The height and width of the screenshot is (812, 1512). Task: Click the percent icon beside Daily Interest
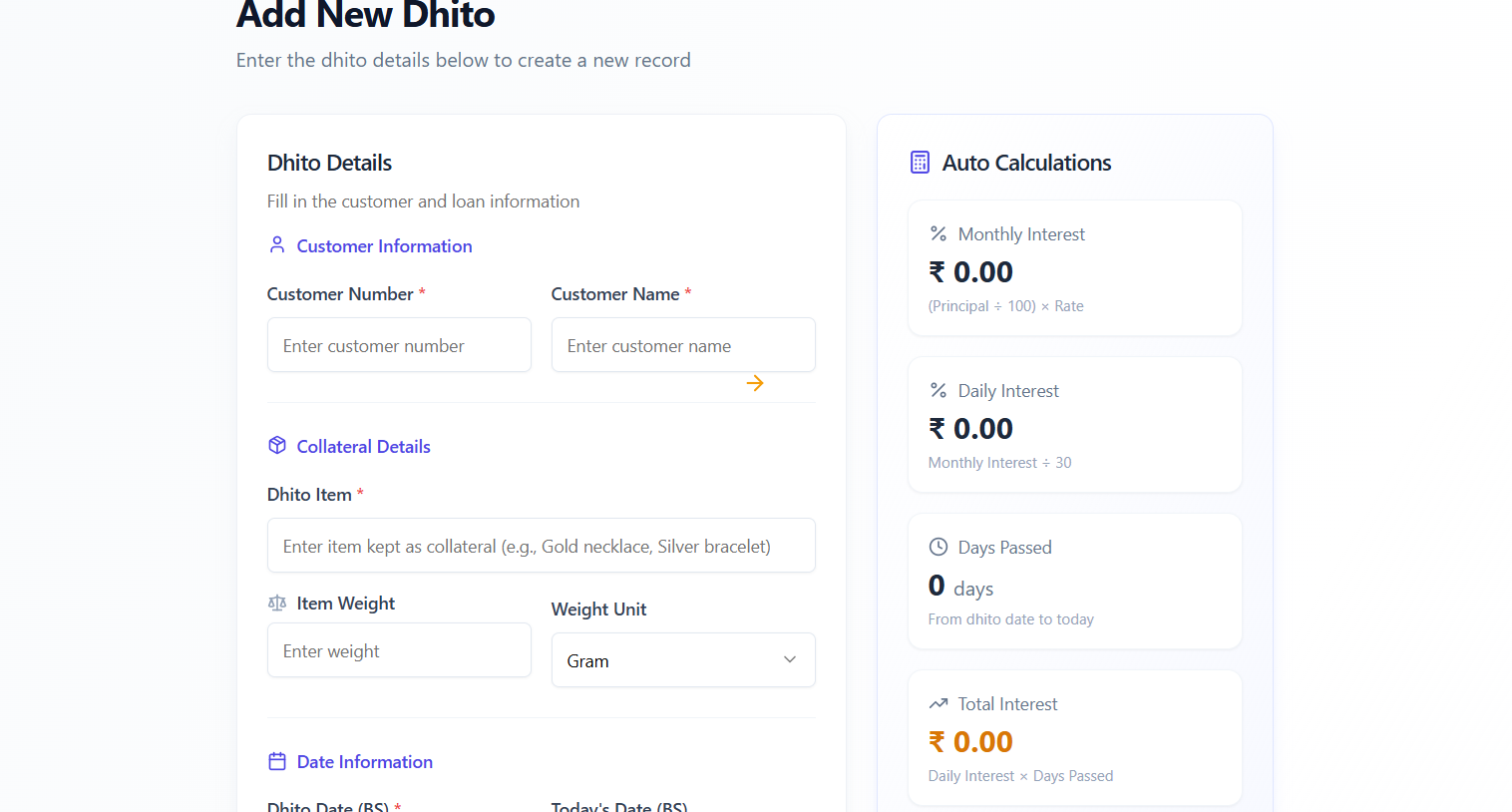[939, 390]
